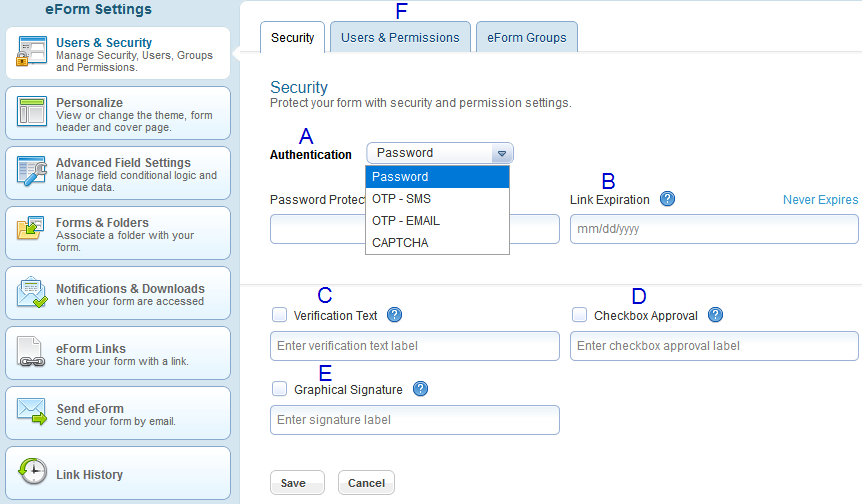Image resolution: width=862 pixels, height=504 pixels.
Task: Click the eForm Links chain icon
Action: point(31,352)
